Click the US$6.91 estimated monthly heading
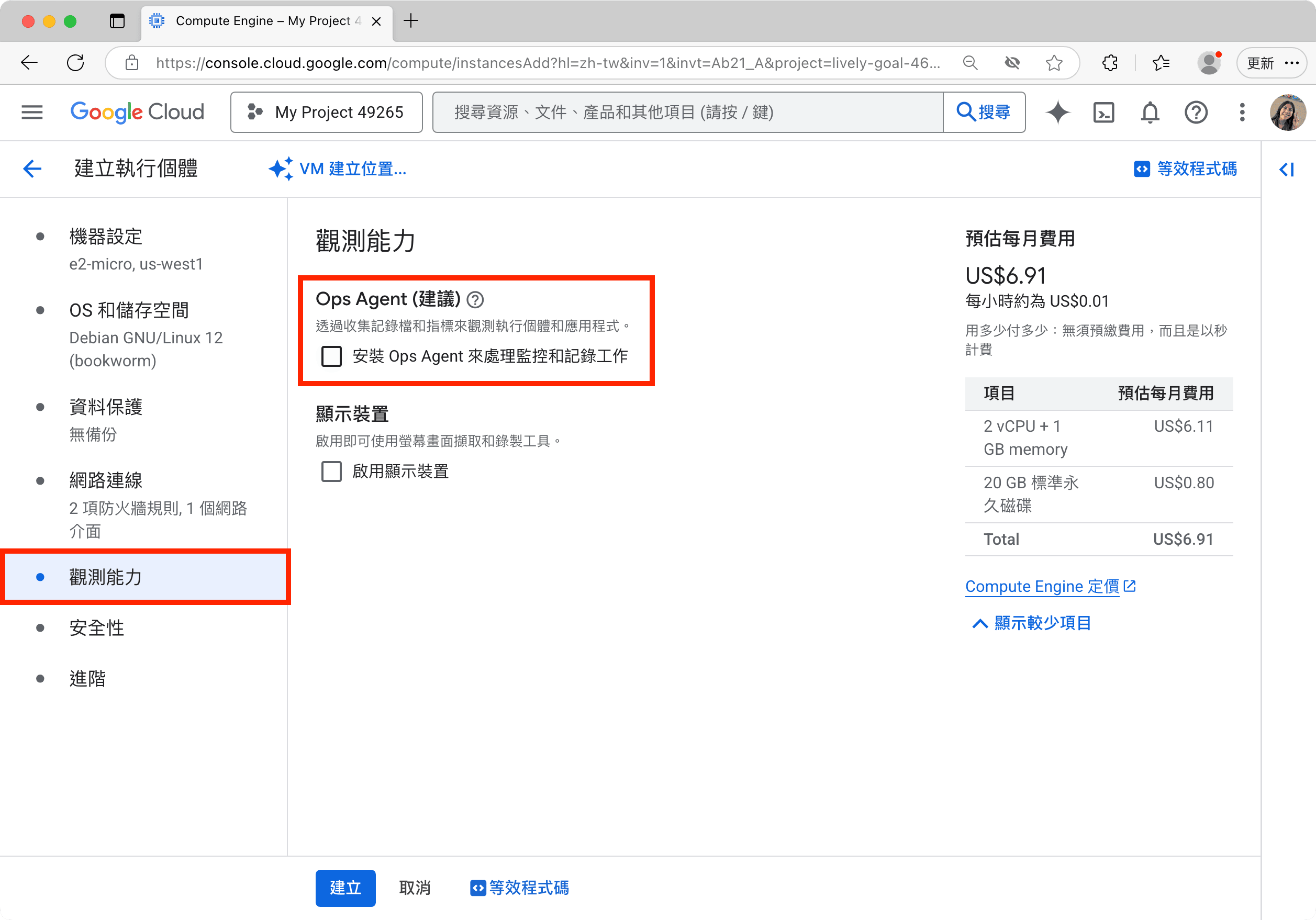Viewport: 1316px width, 920px height. pos(1006,276)
